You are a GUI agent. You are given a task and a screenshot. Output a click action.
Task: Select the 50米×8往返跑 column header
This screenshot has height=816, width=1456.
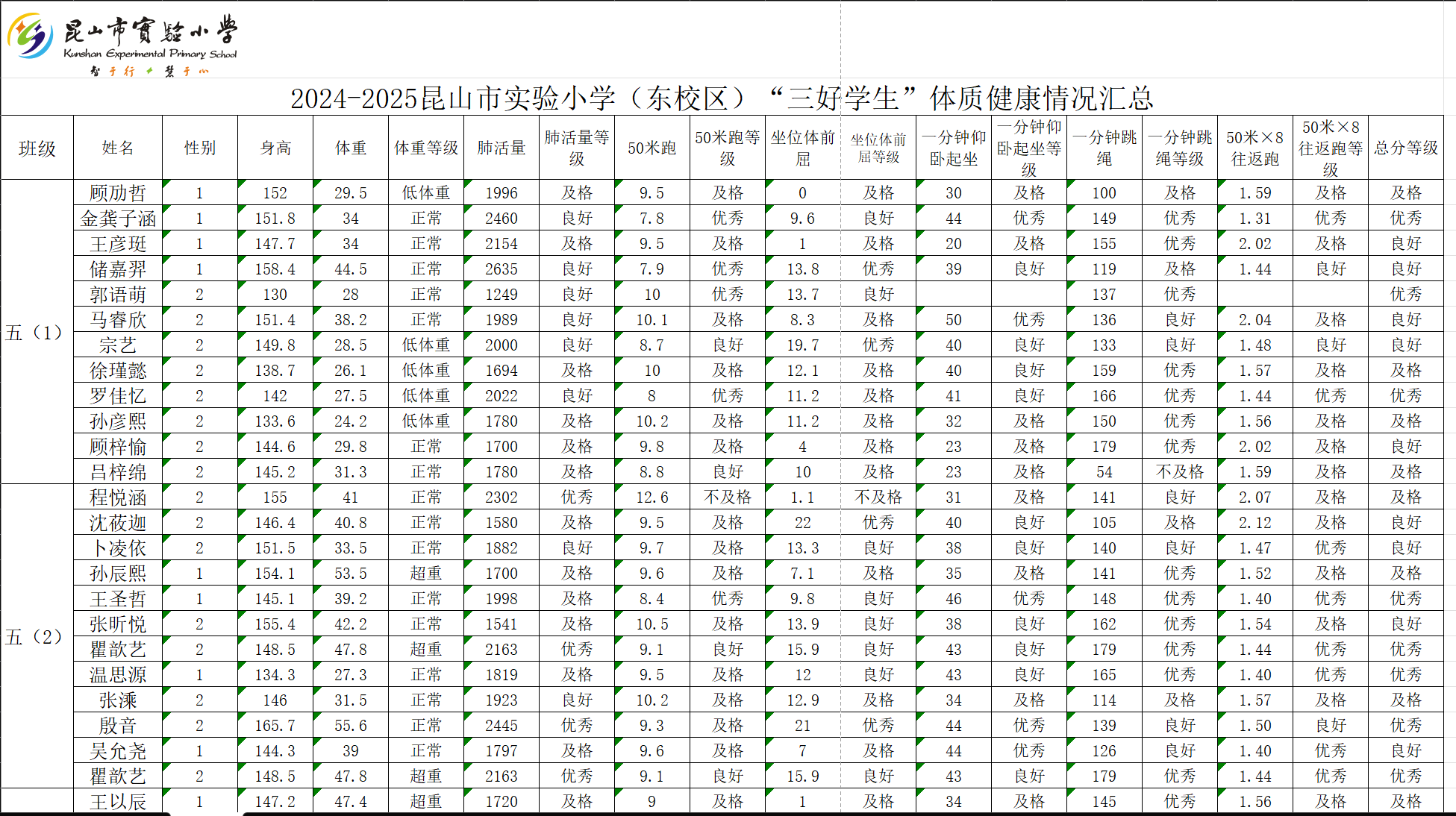tap(1255, 148)
